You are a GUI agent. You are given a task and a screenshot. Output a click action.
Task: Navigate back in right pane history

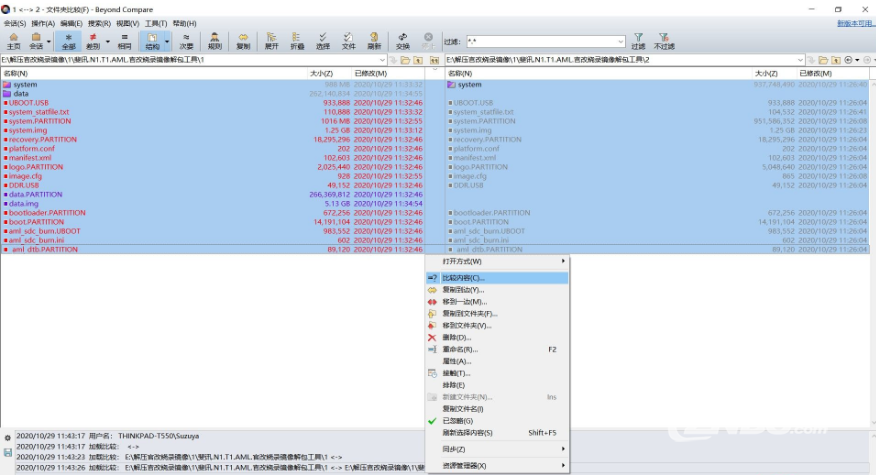[x=849, y=60]
